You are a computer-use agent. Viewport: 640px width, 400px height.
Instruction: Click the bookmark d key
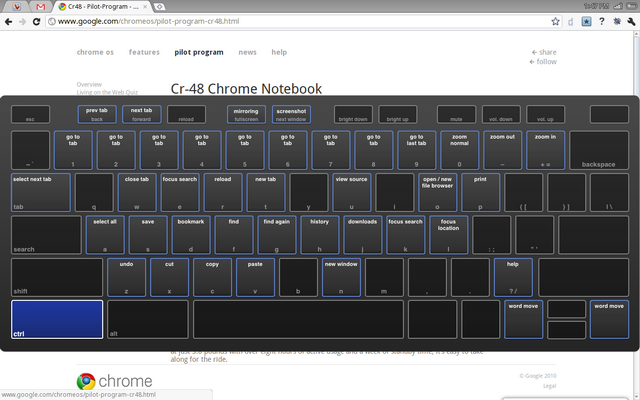191,235
